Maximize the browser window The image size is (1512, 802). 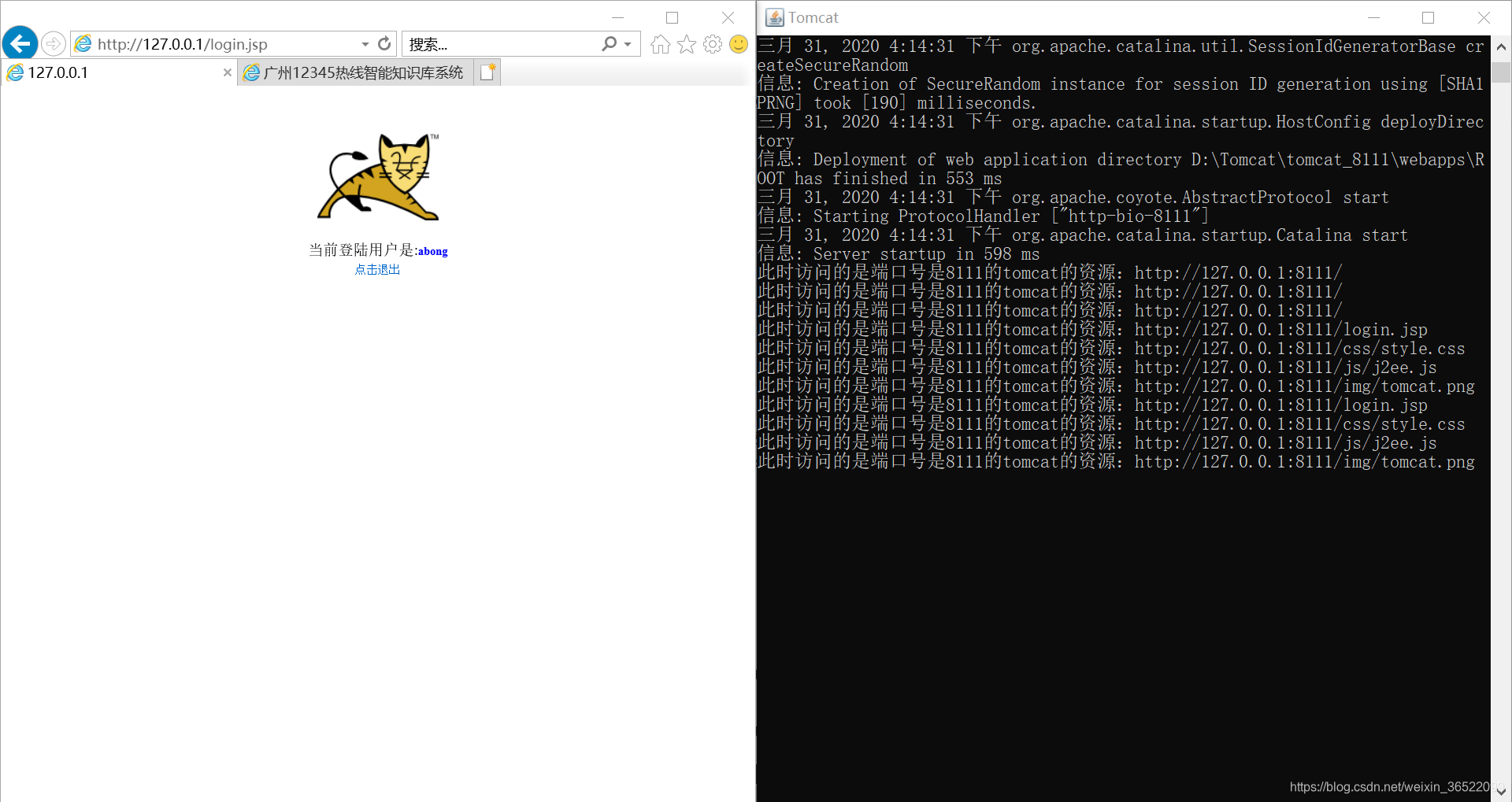[673, 17]
